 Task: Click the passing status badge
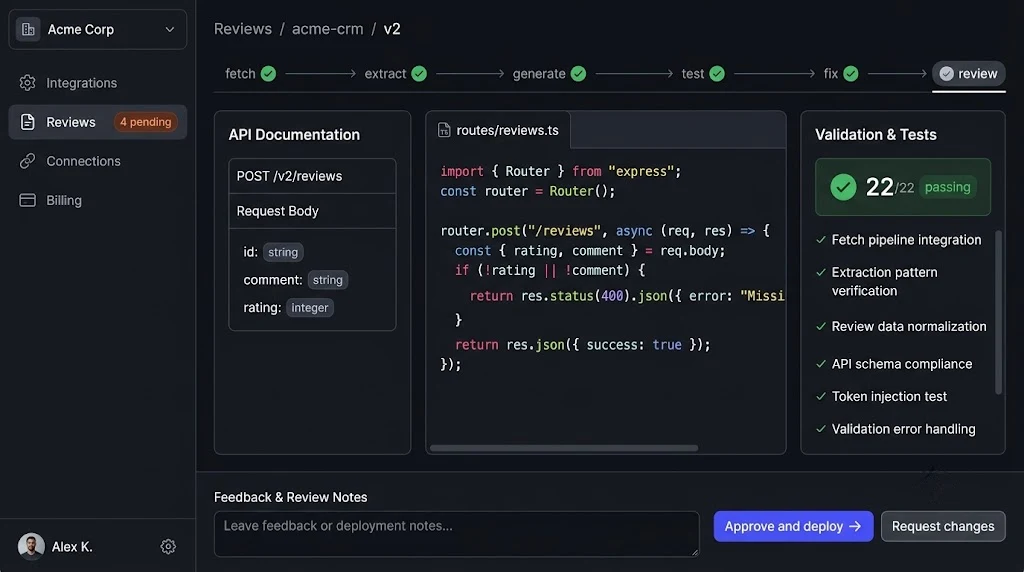pyautogui.click(x=948, y=187)
